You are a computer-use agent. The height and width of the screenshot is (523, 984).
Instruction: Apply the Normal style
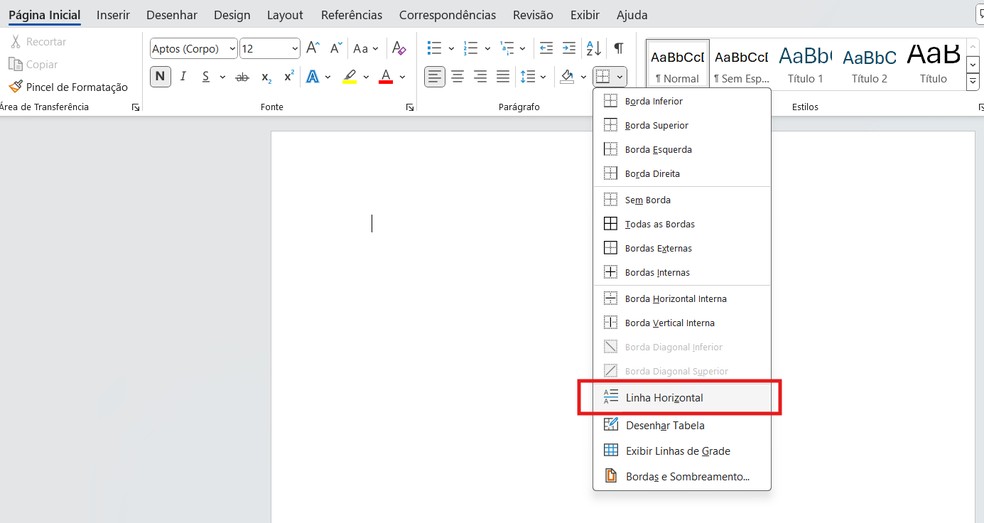point(677,63)
